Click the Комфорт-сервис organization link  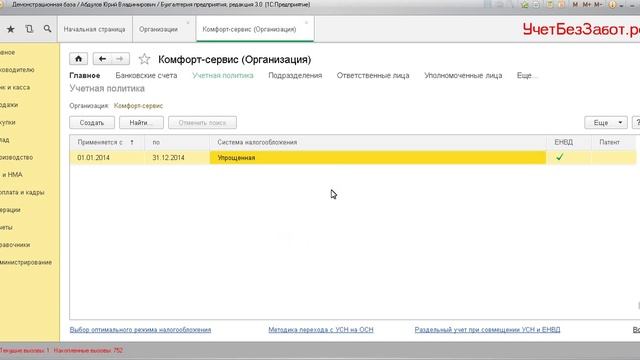[x=138, y=106]
